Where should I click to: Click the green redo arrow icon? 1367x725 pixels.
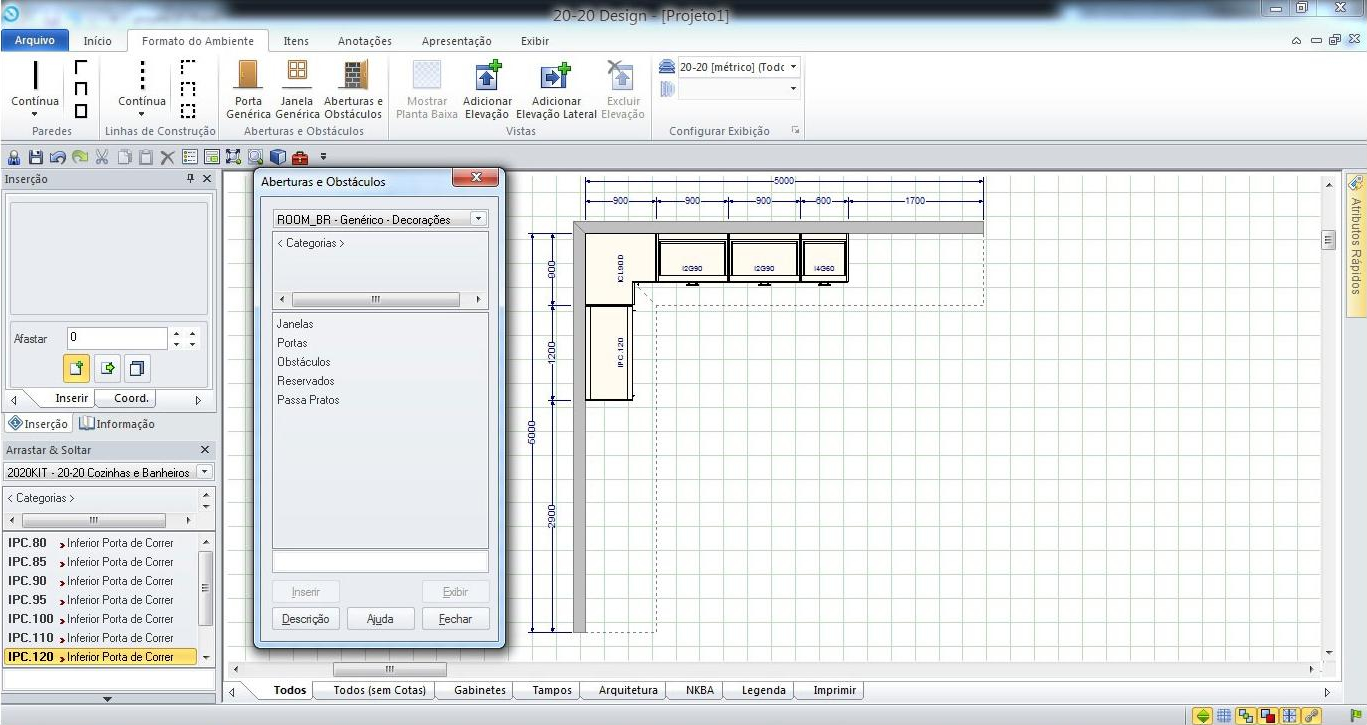(x=79, y=157)
